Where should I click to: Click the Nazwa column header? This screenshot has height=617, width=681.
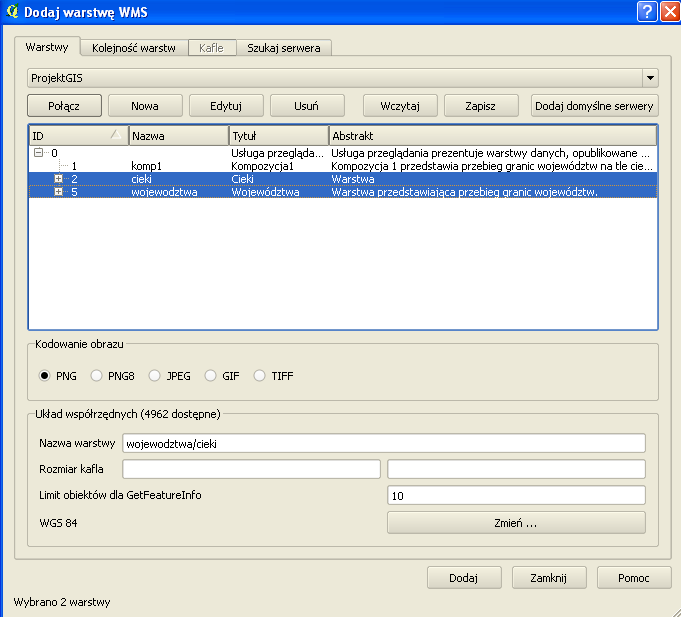click(x=179, y=136)
